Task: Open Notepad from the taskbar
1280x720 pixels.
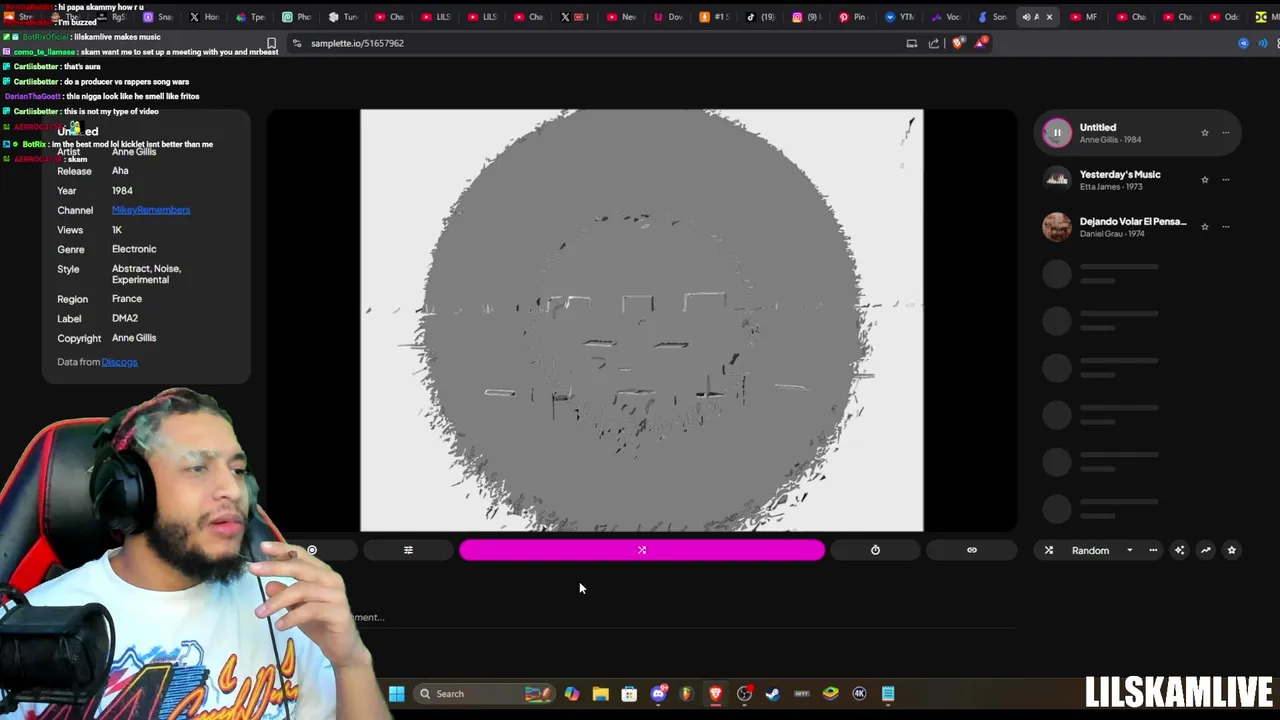Action: [888, 693]
